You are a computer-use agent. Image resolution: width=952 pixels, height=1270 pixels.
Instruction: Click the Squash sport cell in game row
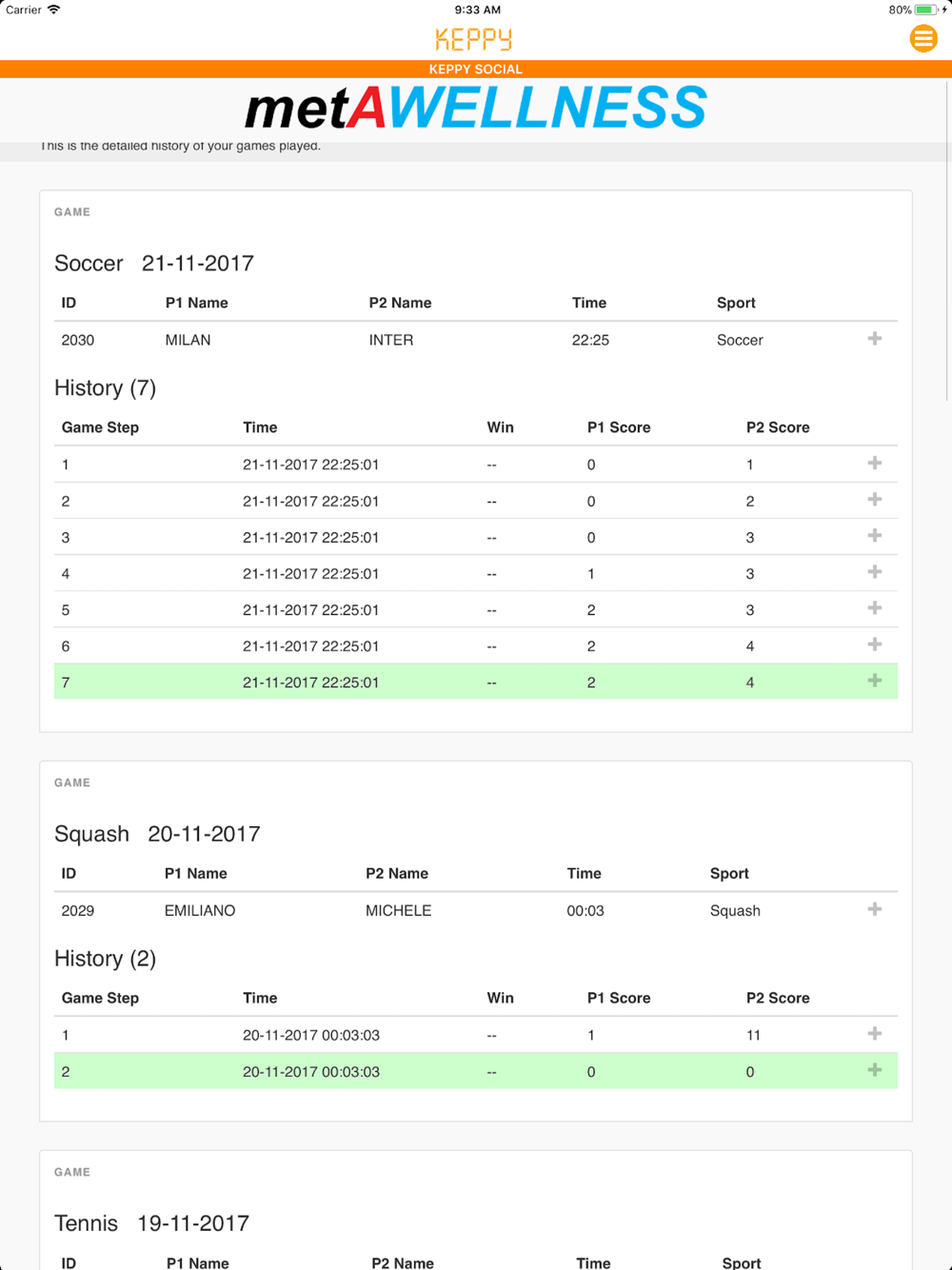[735, 910]
